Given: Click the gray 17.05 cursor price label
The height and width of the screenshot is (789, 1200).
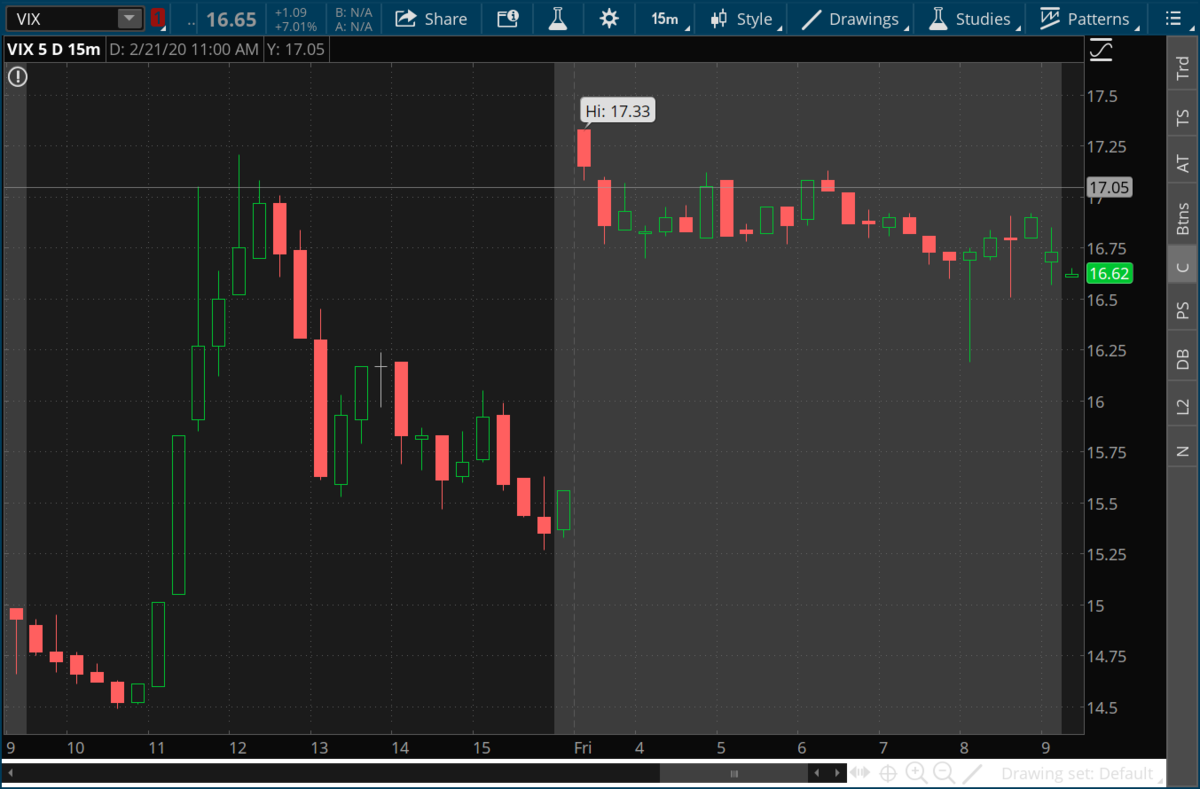Looking at the screenshot, I should pyautogui.click(x=1110, y=187).
